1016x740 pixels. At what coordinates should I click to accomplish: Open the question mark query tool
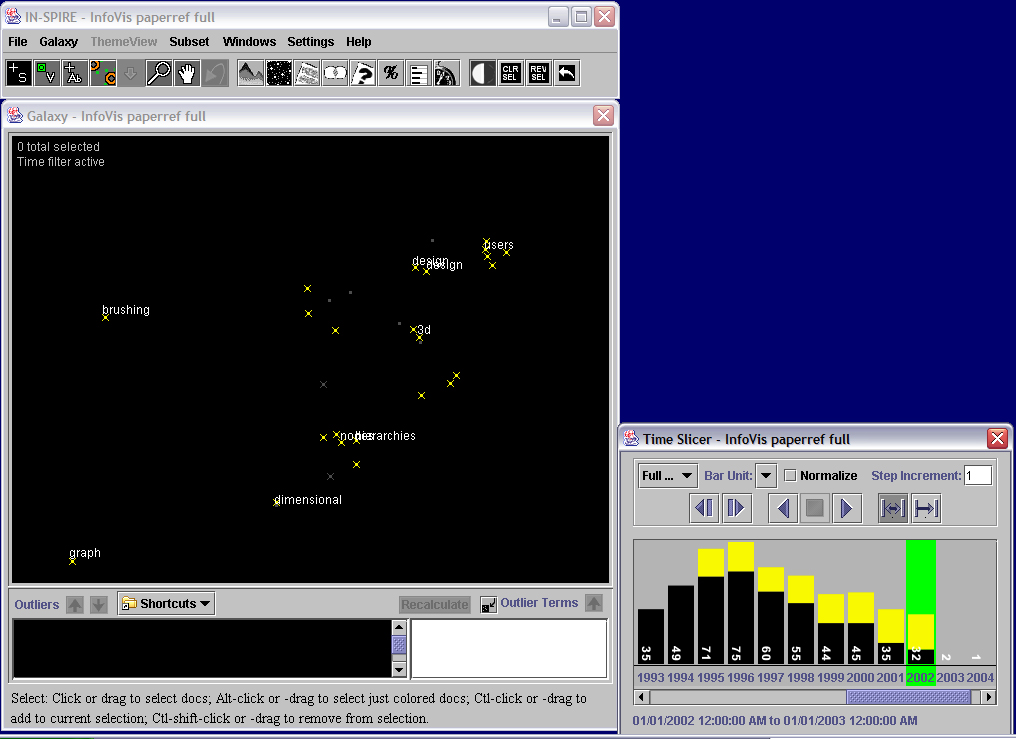click(x=363, y=73)
